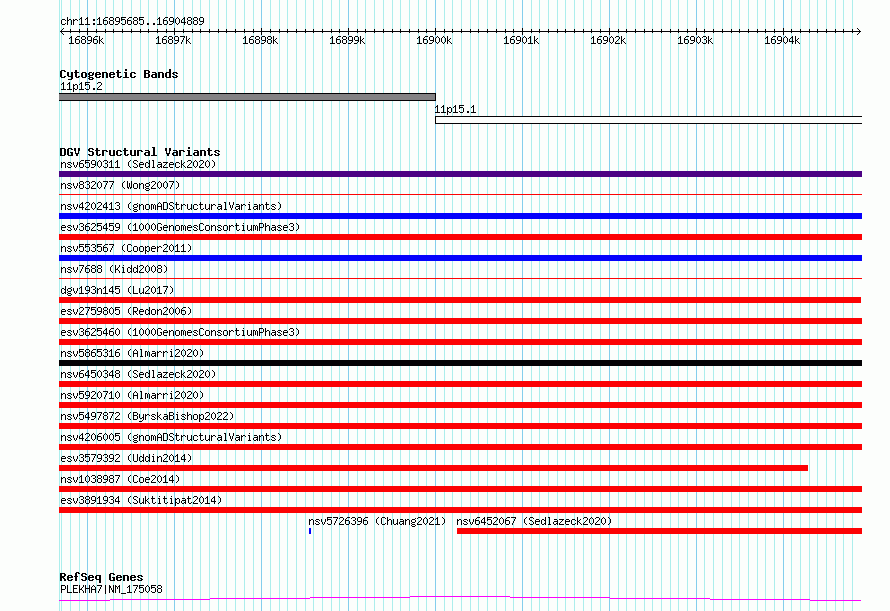890x611 pixels.
Task: Open variant nsv7688 (Kidd2008) label
Action: point(114,269)
